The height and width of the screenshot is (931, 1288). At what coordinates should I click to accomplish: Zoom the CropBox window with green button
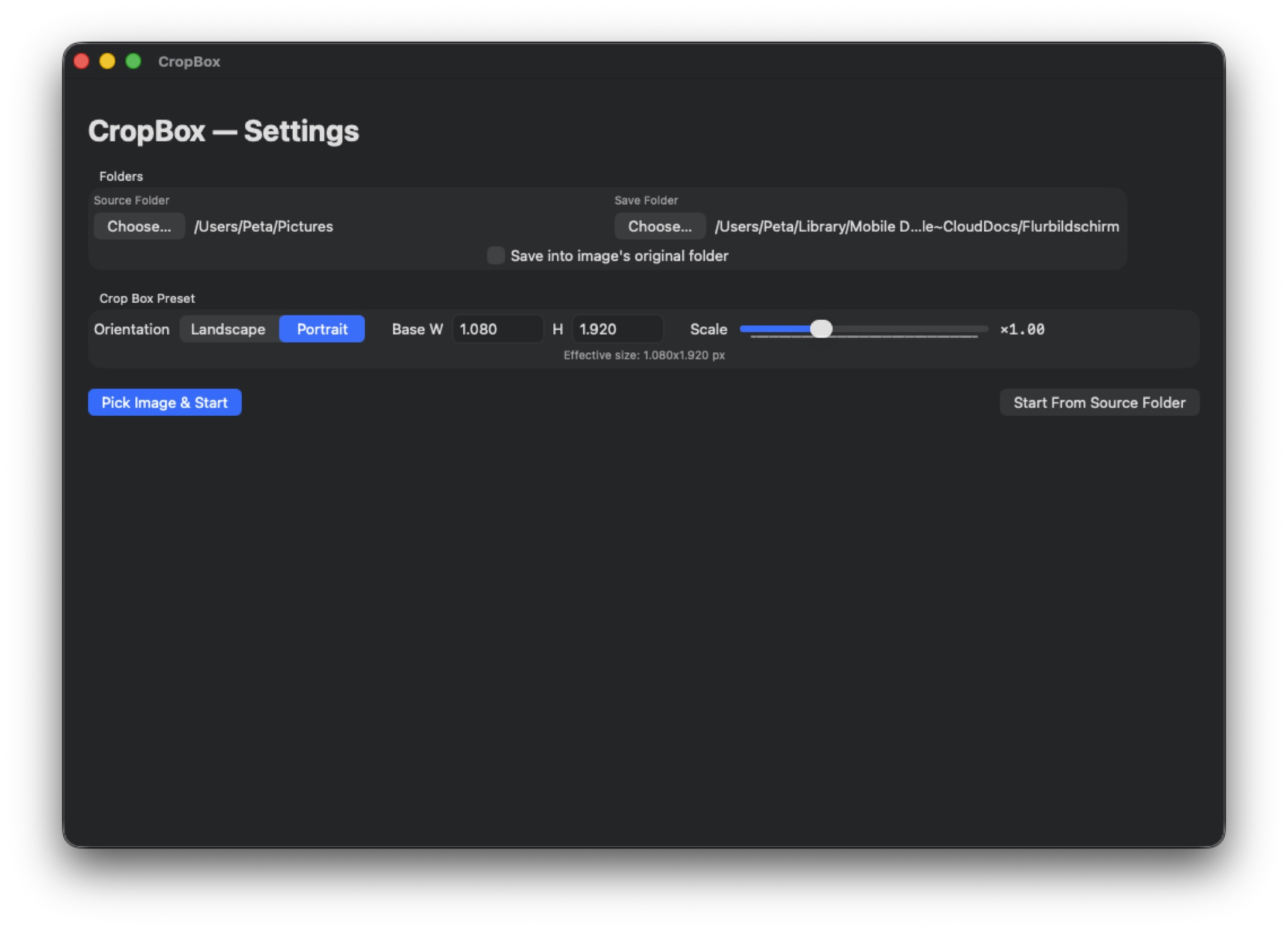pos(133,61)
